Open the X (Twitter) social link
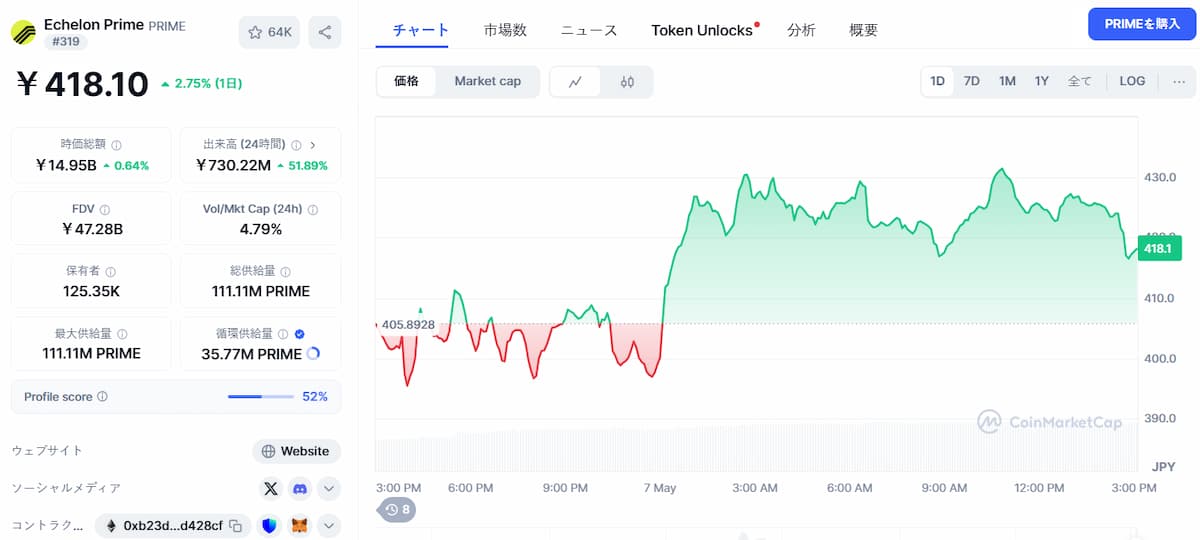This screenshot has width=1200, height=540. pos(270,489)
